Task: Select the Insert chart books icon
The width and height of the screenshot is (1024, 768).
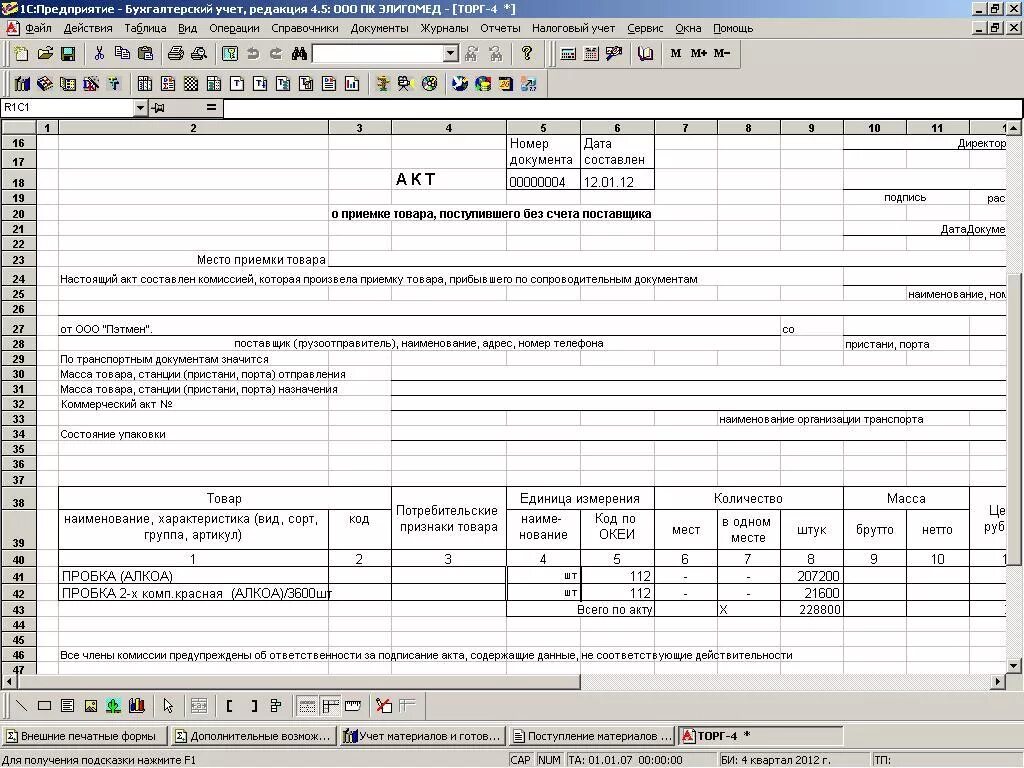Action: coord(136,706)
